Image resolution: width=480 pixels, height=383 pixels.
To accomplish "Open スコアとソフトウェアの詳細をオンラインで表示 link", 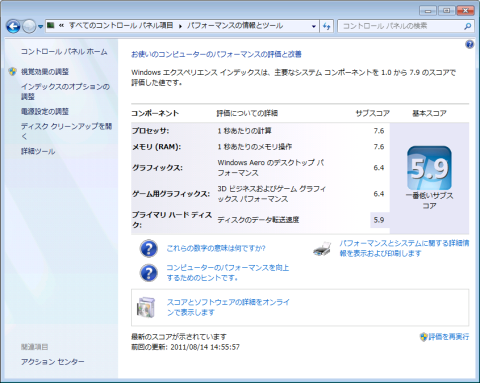I will (228, 307).
